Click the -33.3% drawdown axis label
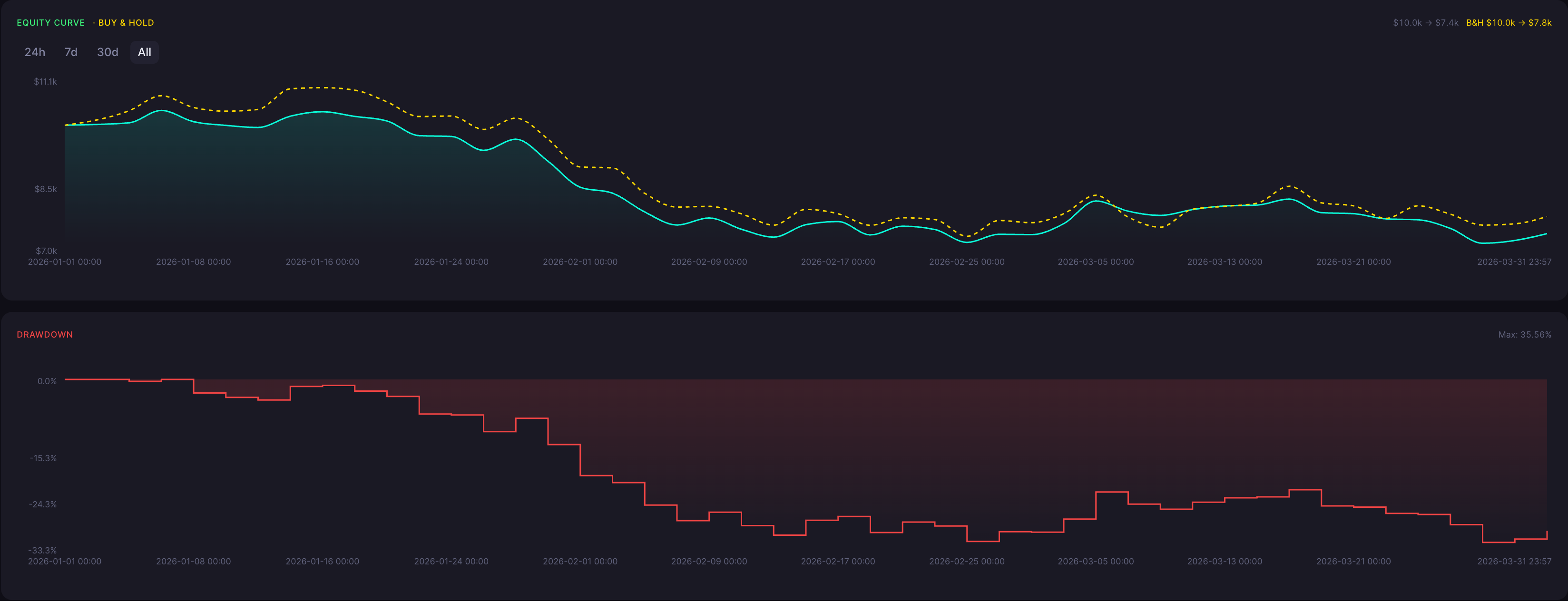Screen dimensions: 1568x601 click(43, 551)
